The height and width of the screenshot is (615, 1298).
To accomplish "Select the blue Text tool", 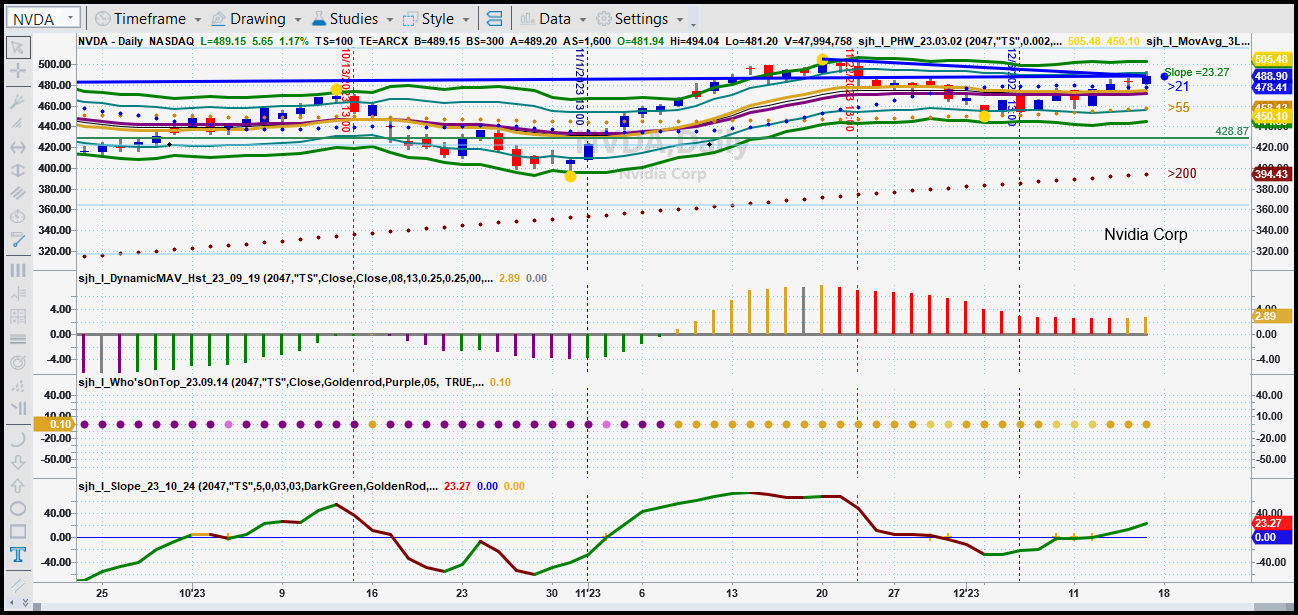I will [17, 555].
